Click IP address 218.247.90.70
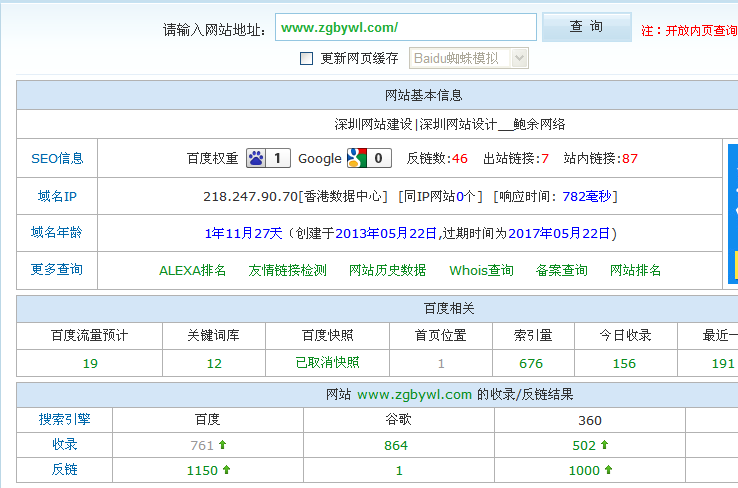 (x=250, y=196)
